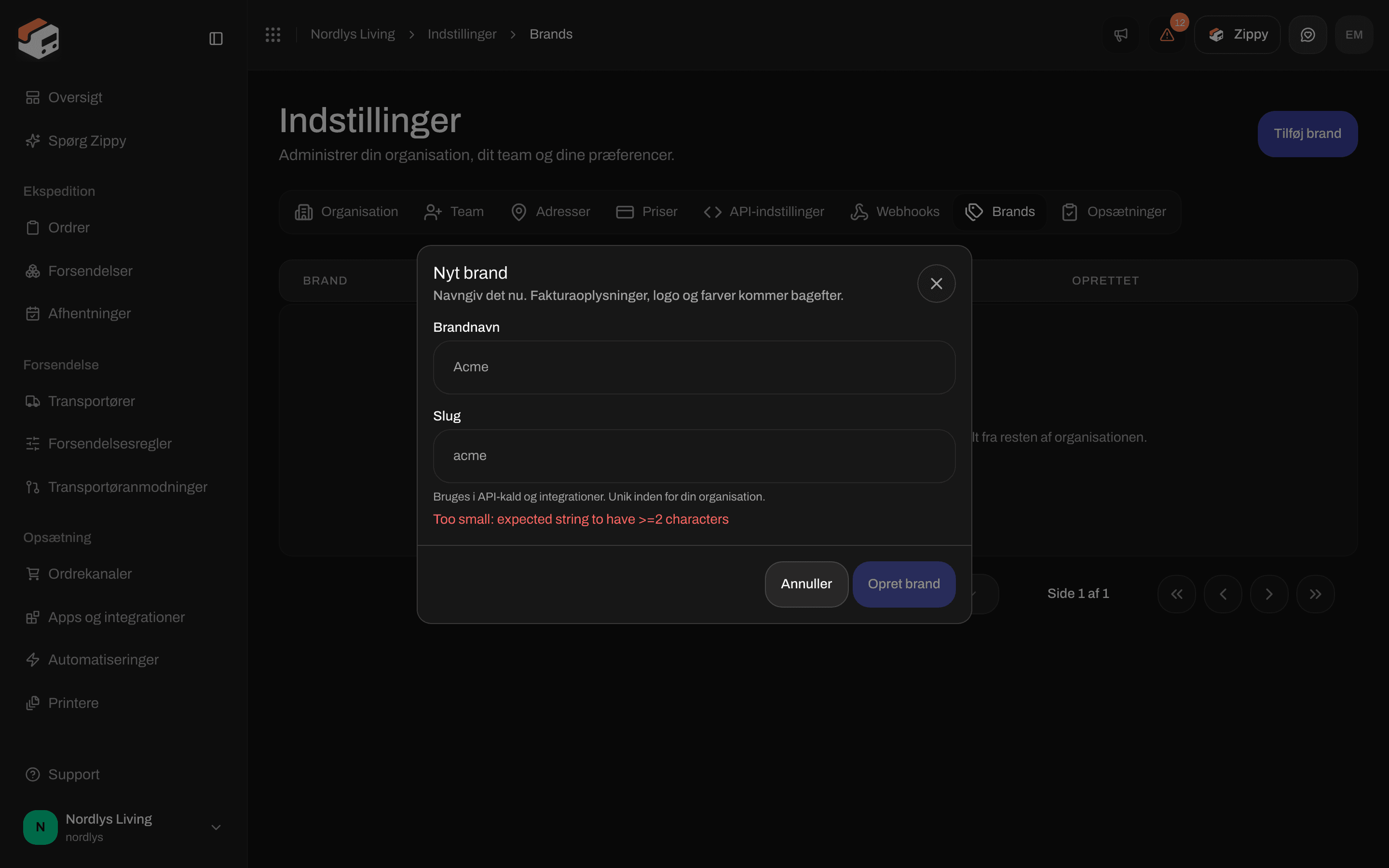Click the Annuller button

coord(806,584)
